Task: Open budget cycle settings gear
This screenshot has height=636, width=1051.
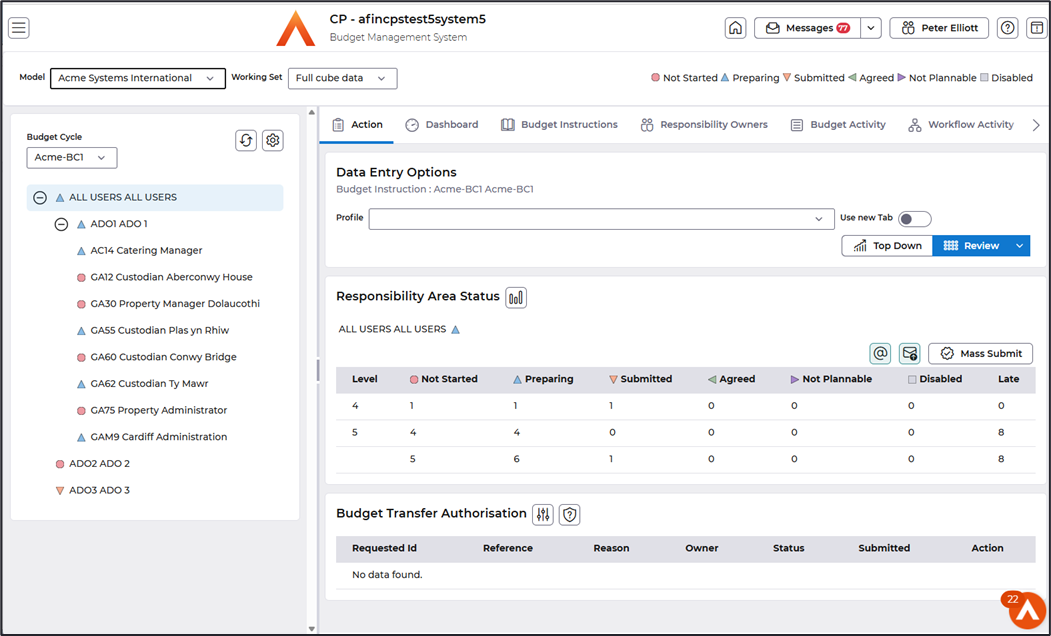Action: pos(272,141)
